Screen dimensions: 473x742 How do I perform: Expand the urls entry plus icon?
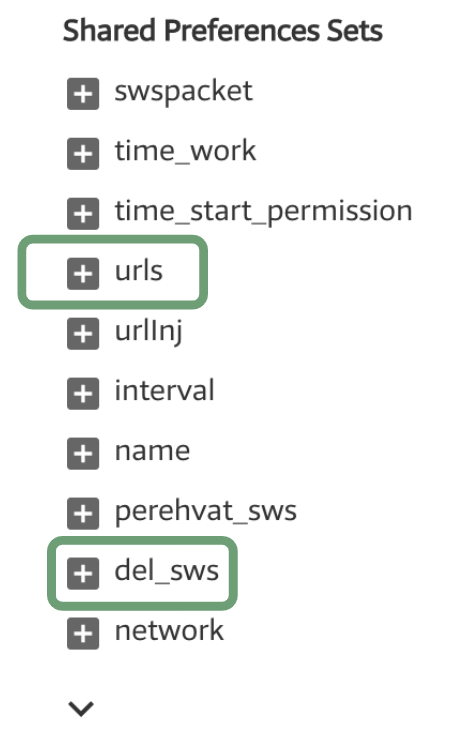pyautogui.click(x=83, y=274)
